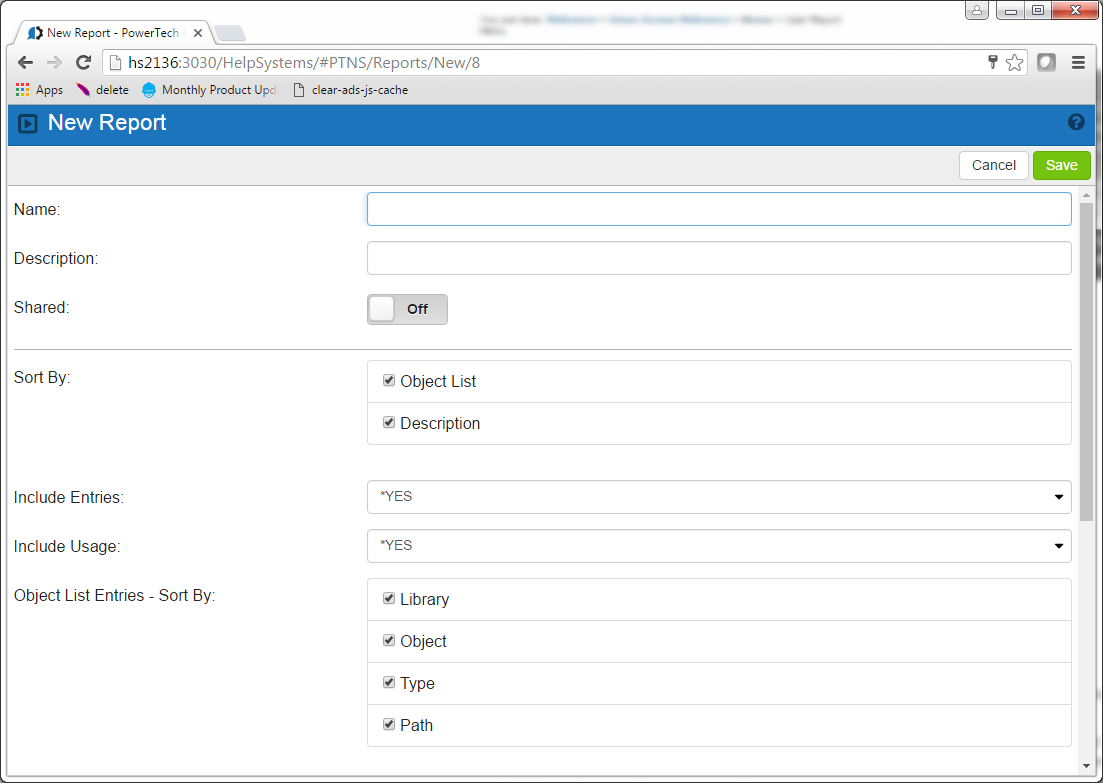Image resolution: width=1103 pixels, height=783 pixels.
Task: Click into the Name input field
Action: coord(718,210)
